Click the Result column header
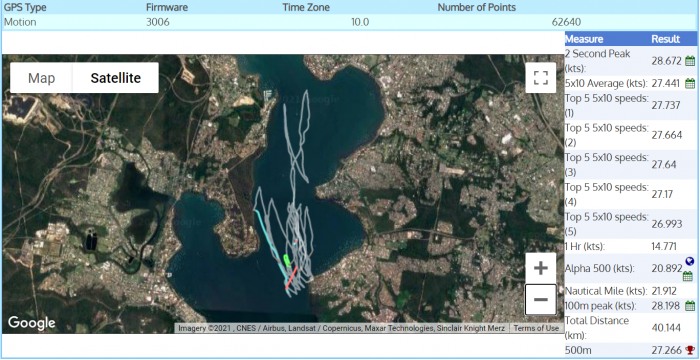 point(665,39)
